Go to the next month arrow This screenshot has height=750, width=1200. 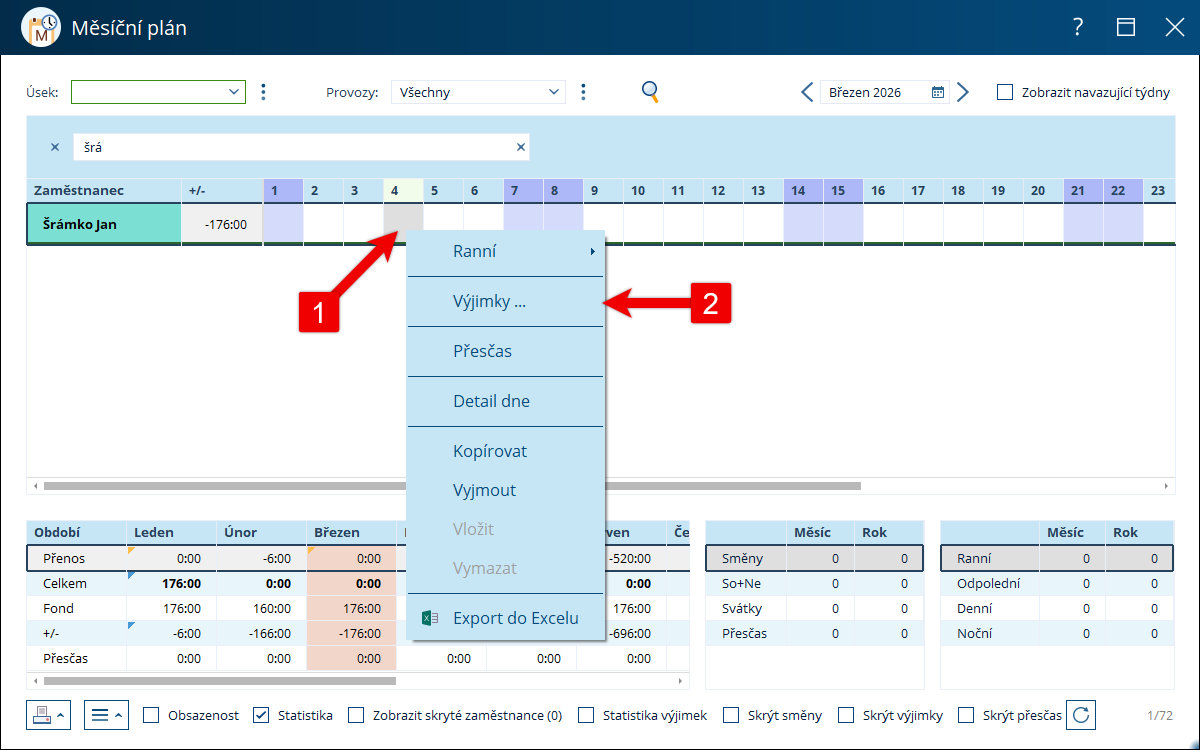(963, 92)
